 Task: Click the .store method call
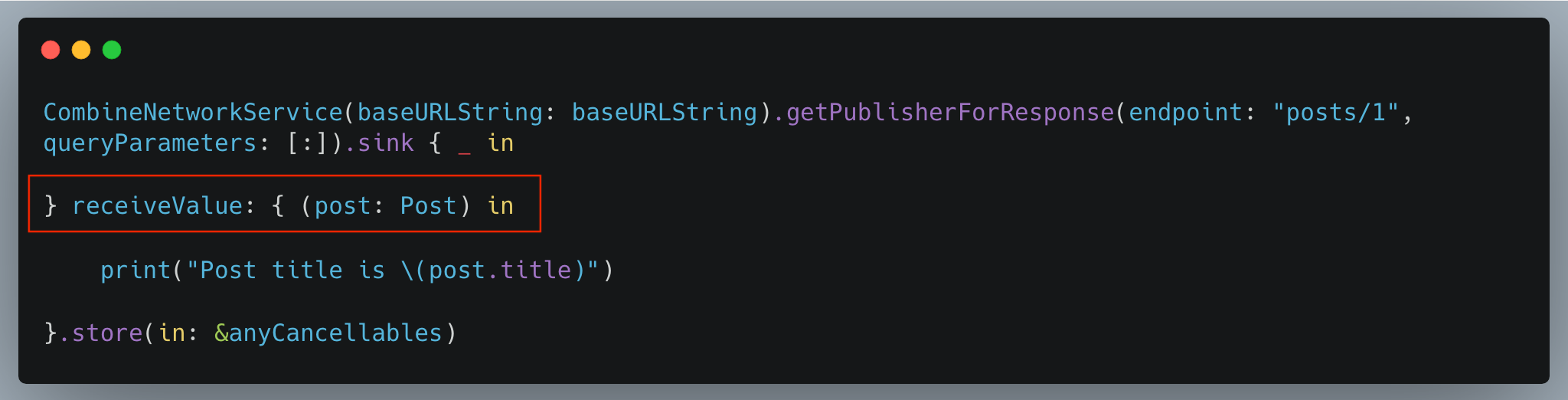pos(100,333)
